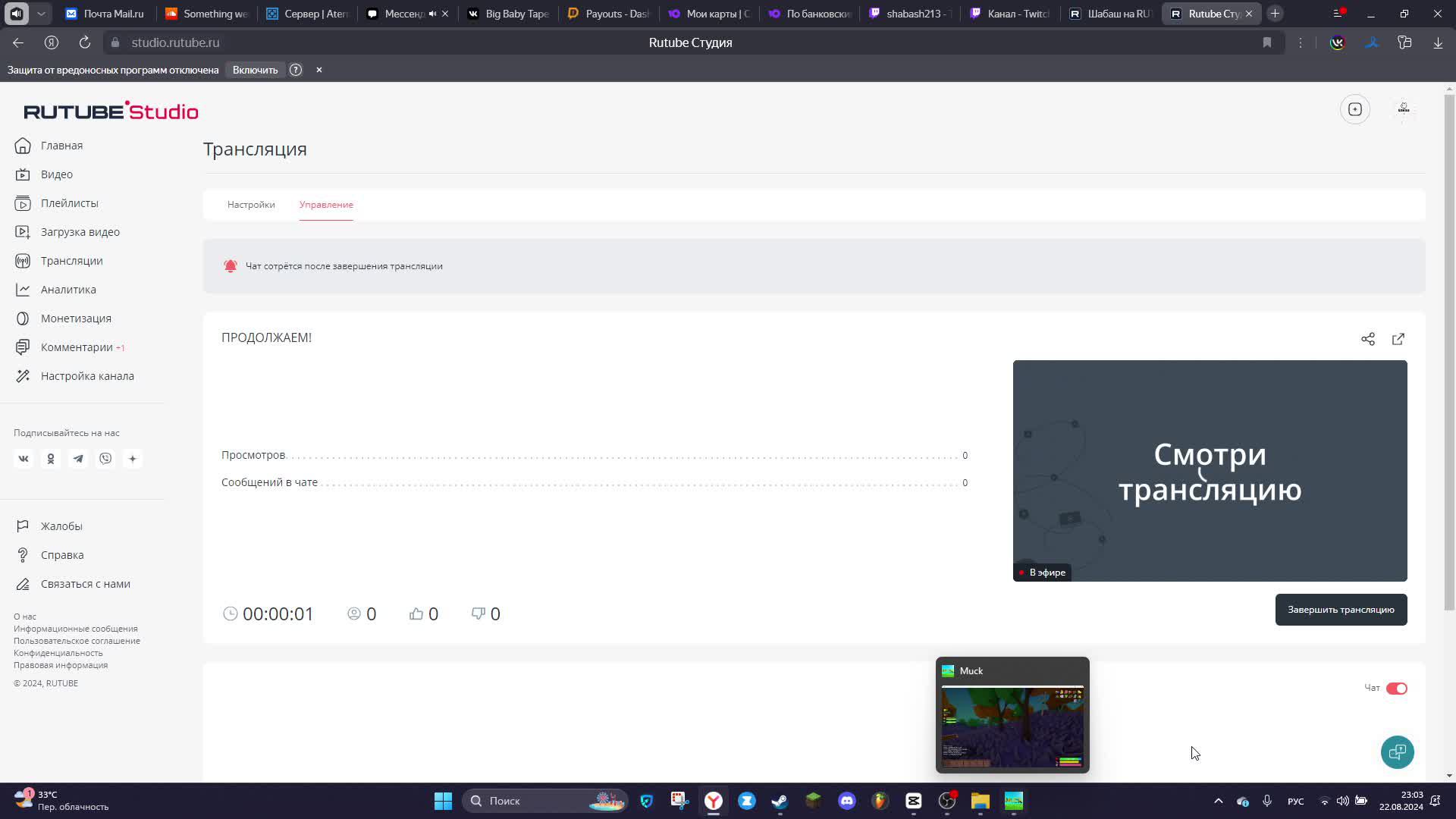Click the address bar studio.rutube.ru

click(x=175, y=42)
